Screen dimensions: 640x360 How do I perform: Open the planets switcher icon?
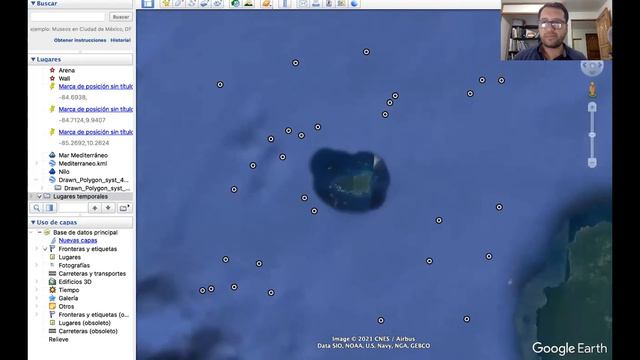click(x=266, y=3)
